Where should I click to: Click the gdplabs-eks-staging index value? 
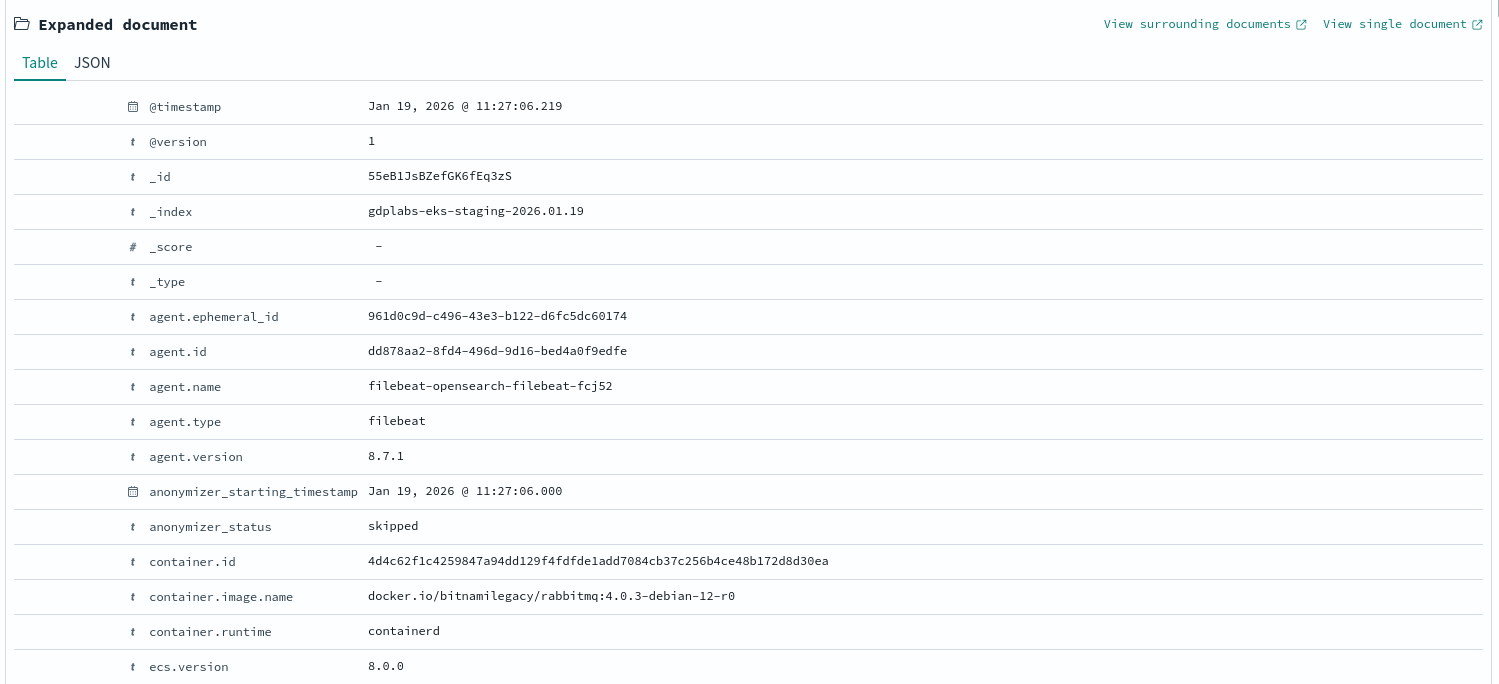tap(475, 212)
